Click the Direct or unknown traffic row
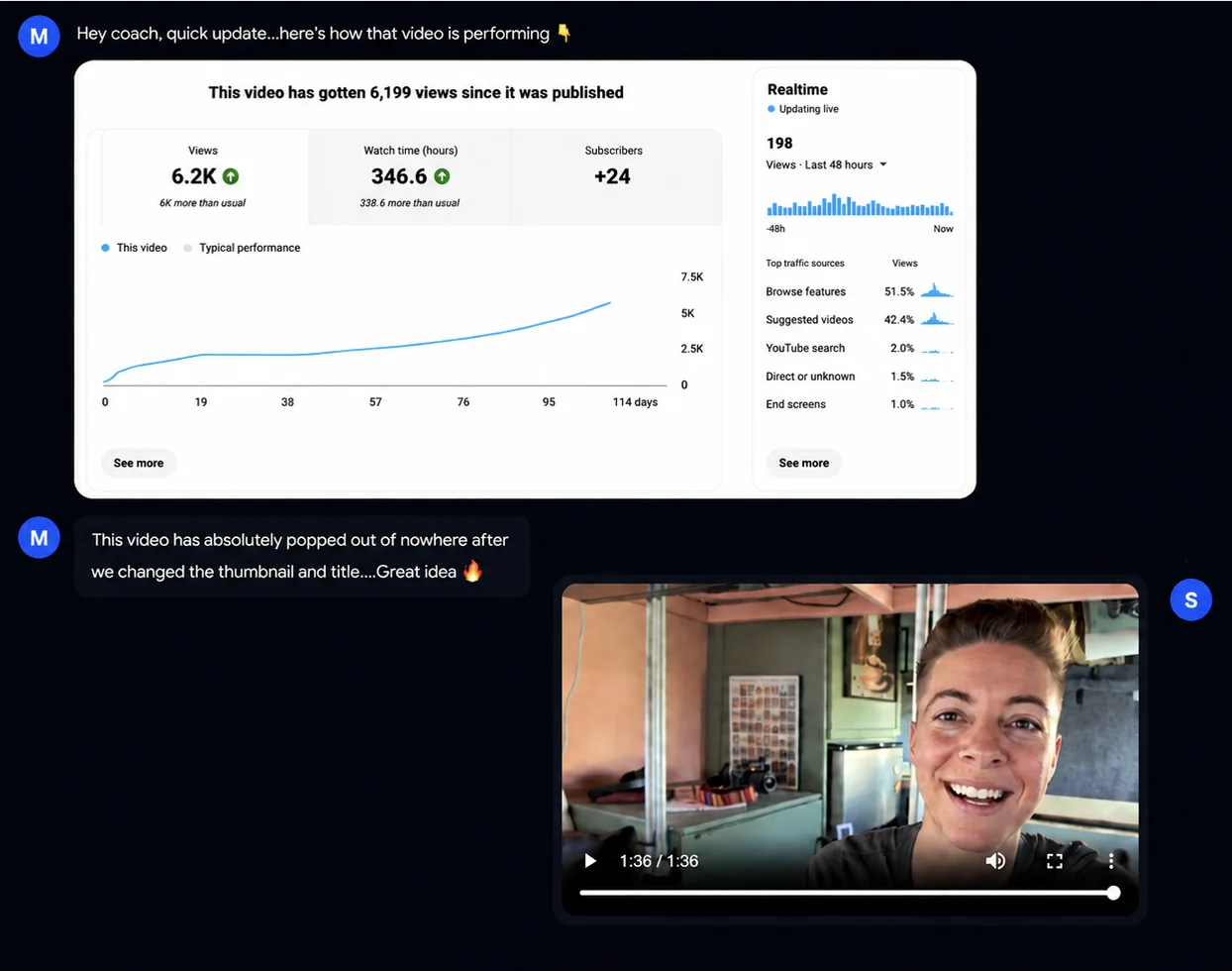1232x971 pixels. [859, 377]
